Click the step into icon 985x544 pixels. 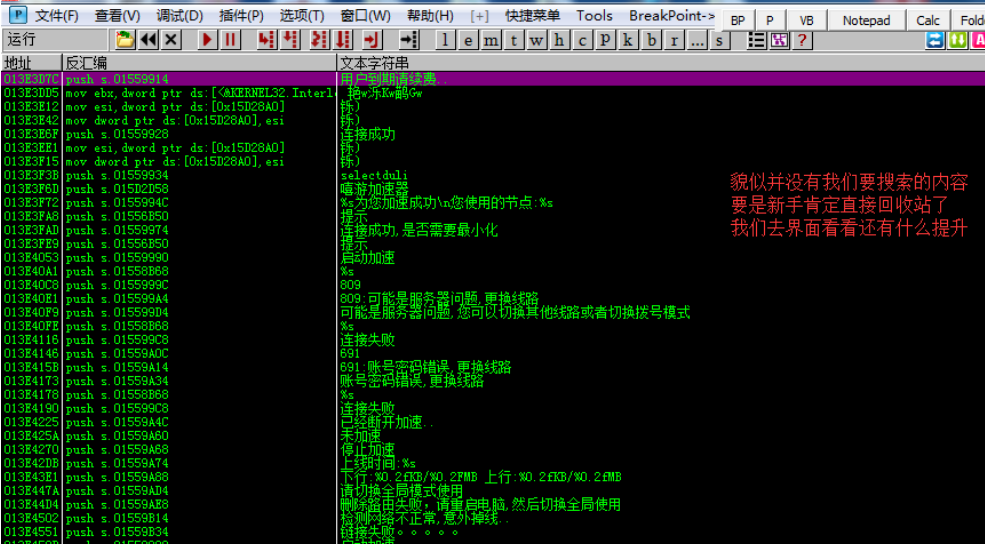point(267,40)
